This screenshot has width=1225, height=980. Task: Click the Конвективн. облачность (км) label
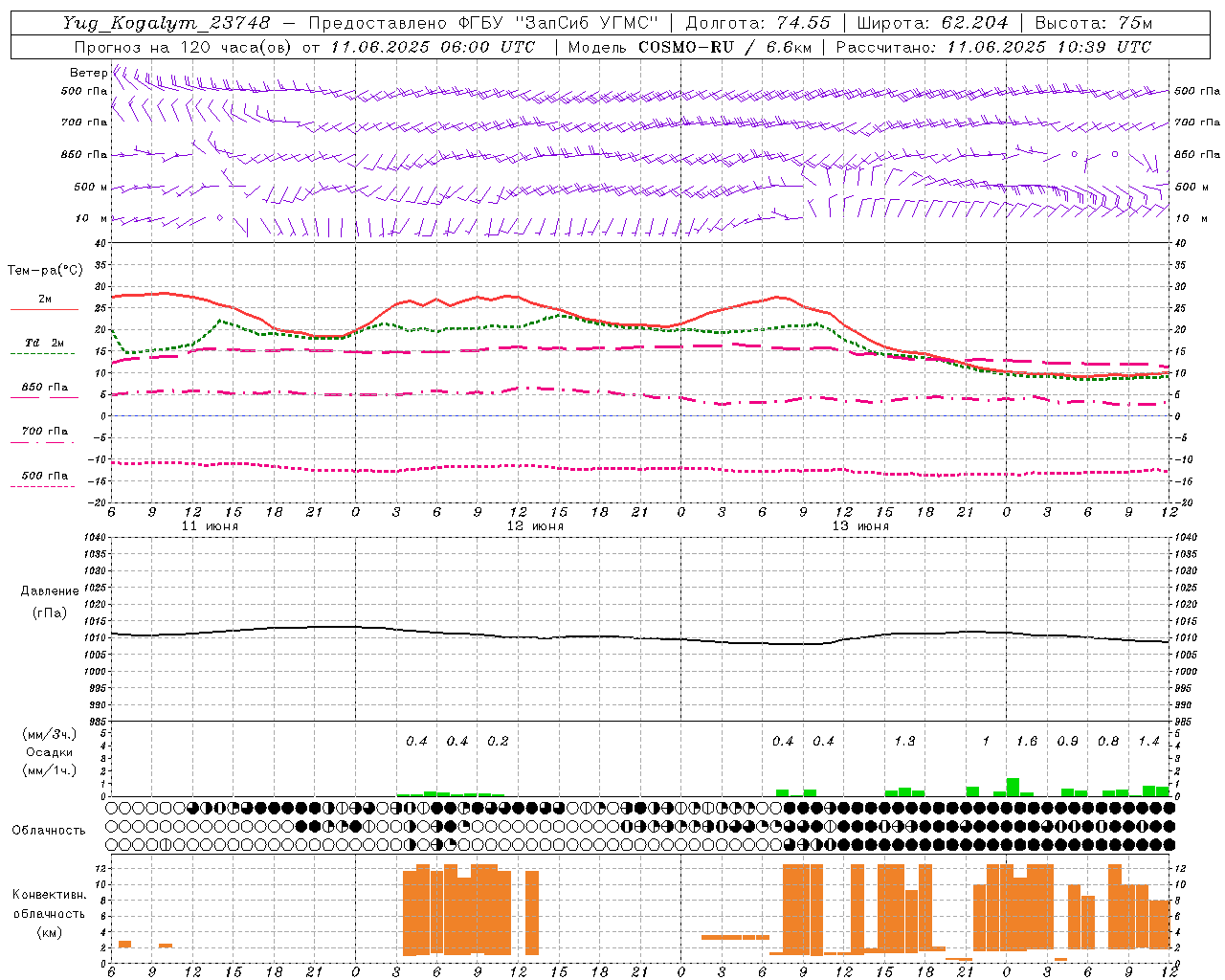(49, 913)
